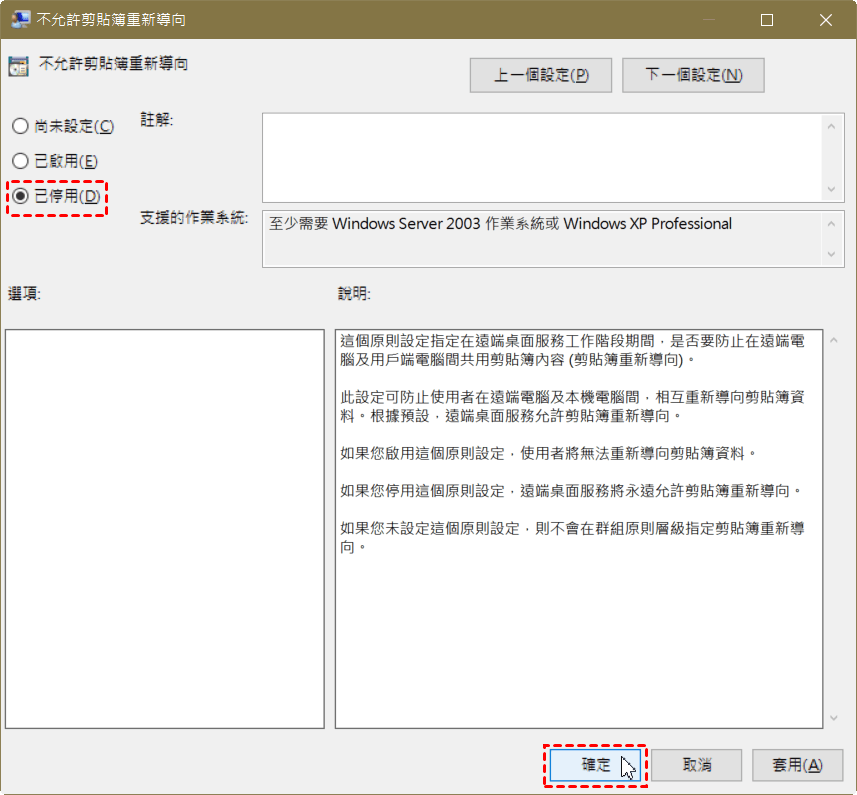Click inside the empty 選項 options pane
Viewport: 857px width, 795px height.
(x=164, y=528)
